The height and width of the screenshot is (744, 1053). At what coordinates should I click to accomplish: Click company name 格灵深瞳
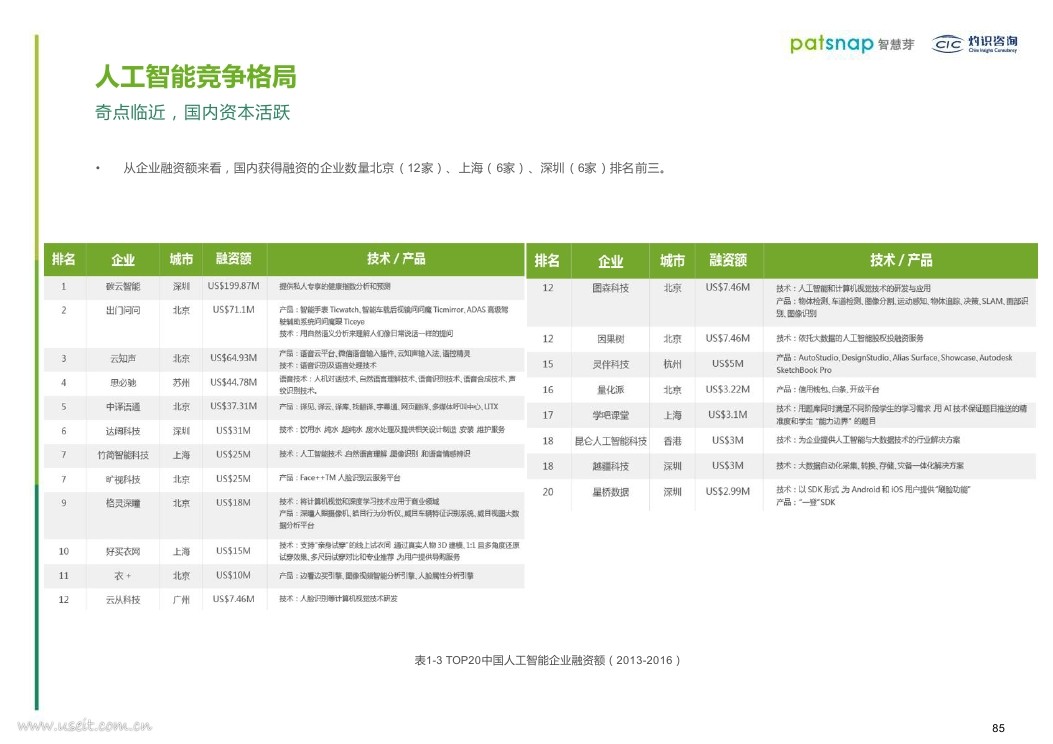point(123,503)
